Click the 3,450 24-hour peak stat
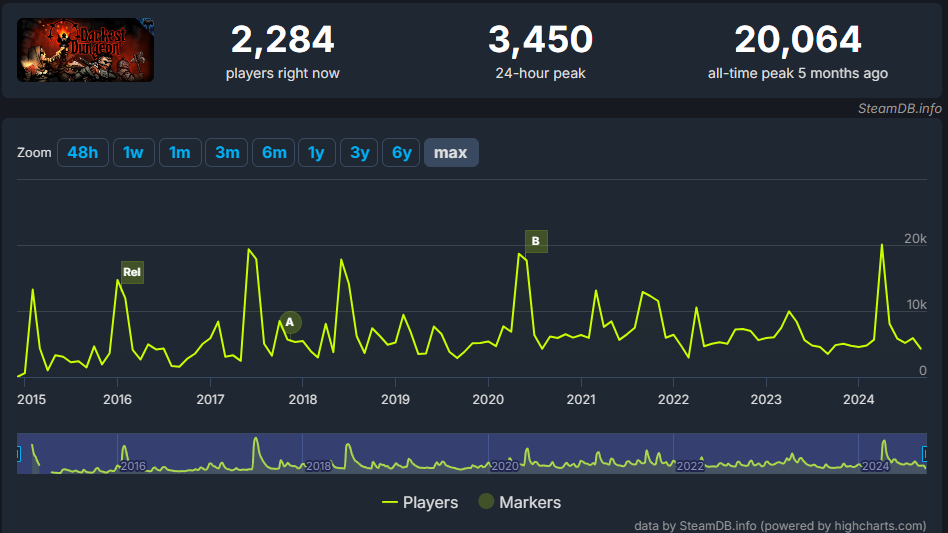948x533 pixels. point(541,51)
